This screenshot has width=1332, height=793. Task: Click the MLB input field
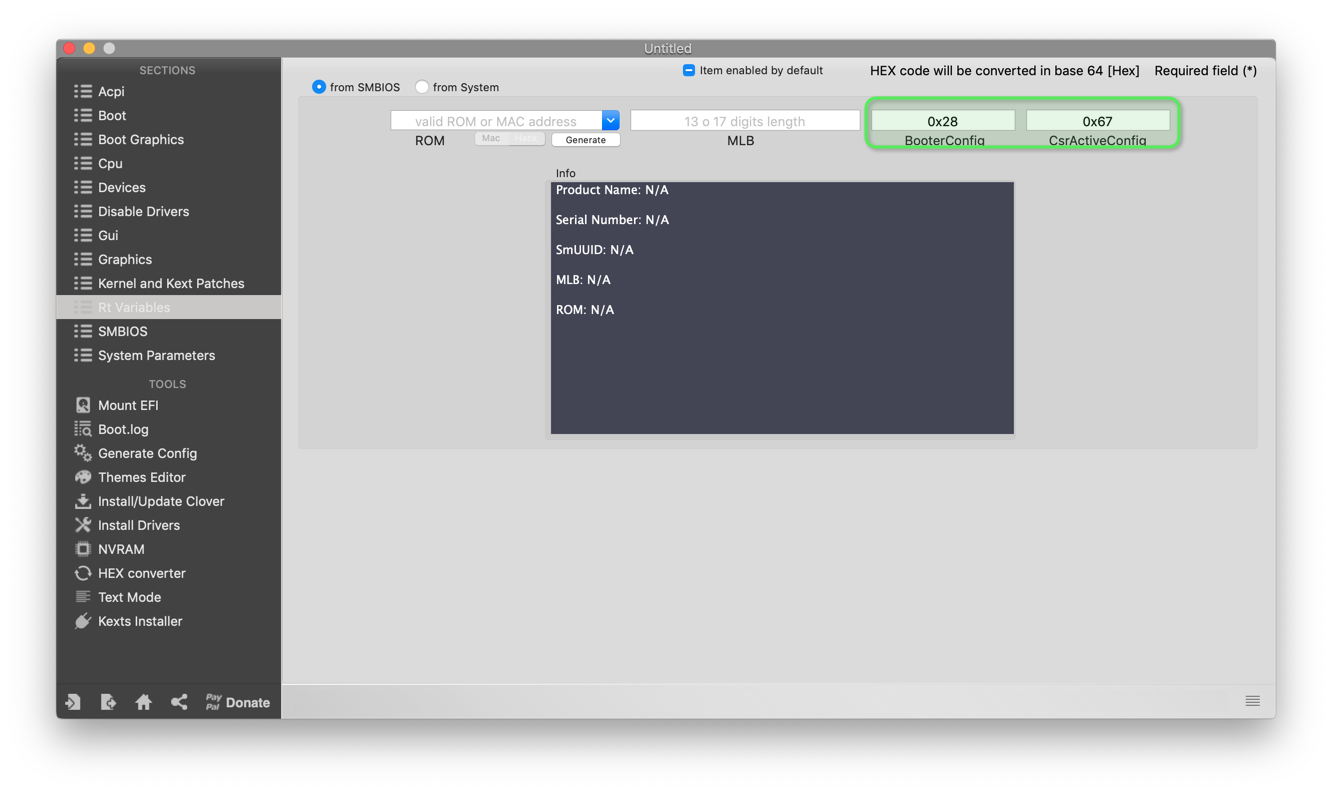(x=745, y=121)
